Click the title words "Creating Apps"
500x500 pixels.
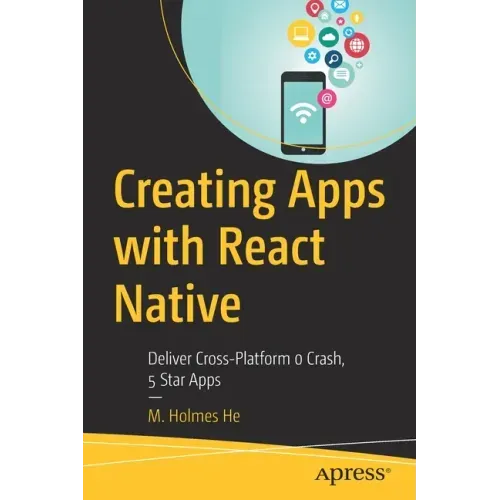(249, 195)
